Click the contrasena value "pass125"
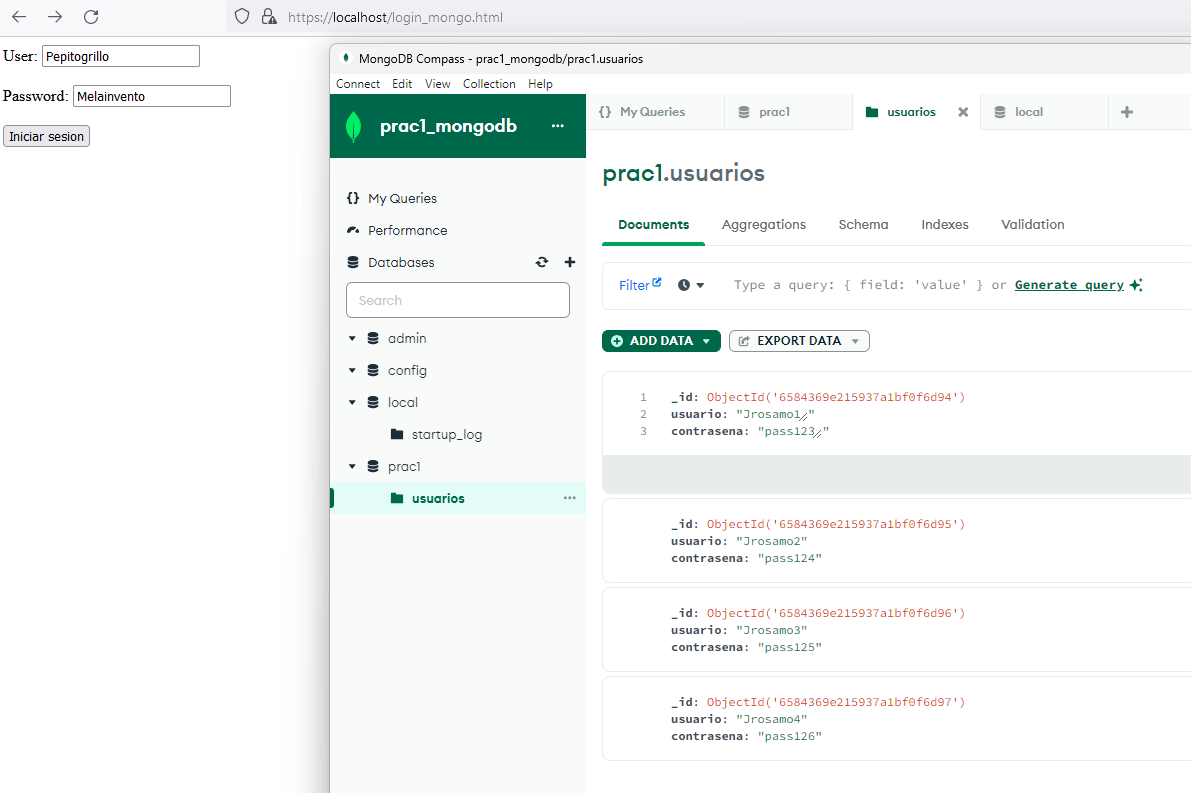Image resolution: width=1191 pixels, height=793 pixels. click(789, 647)
